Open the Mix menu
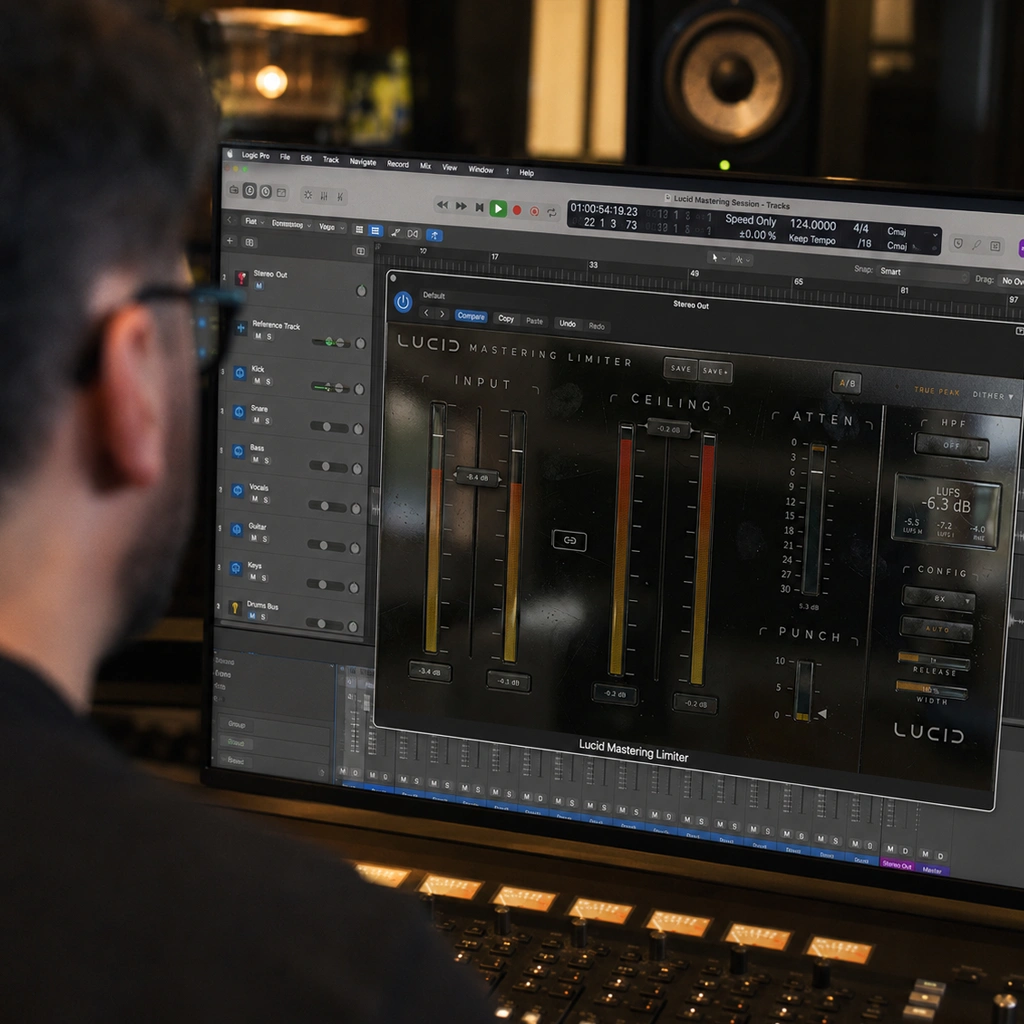 tap(425, 165)
